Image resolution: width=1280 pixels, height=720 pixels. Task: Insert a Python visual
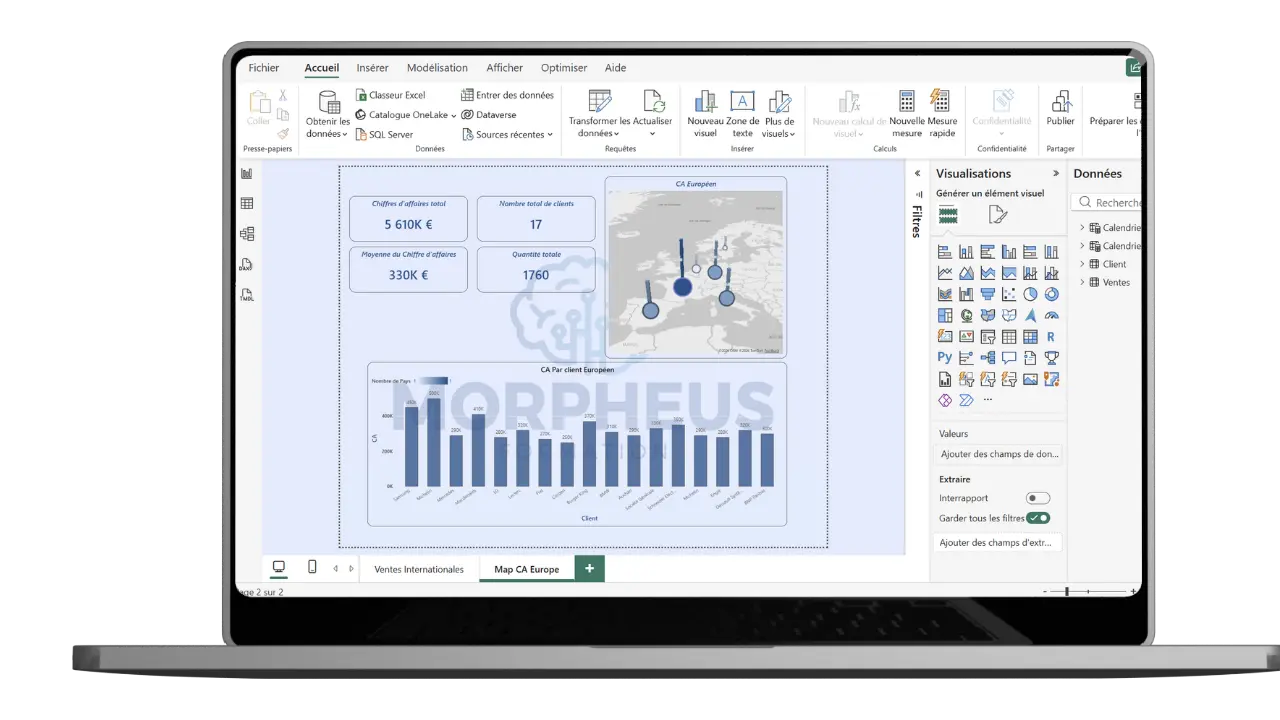click(x=944, y=357)
